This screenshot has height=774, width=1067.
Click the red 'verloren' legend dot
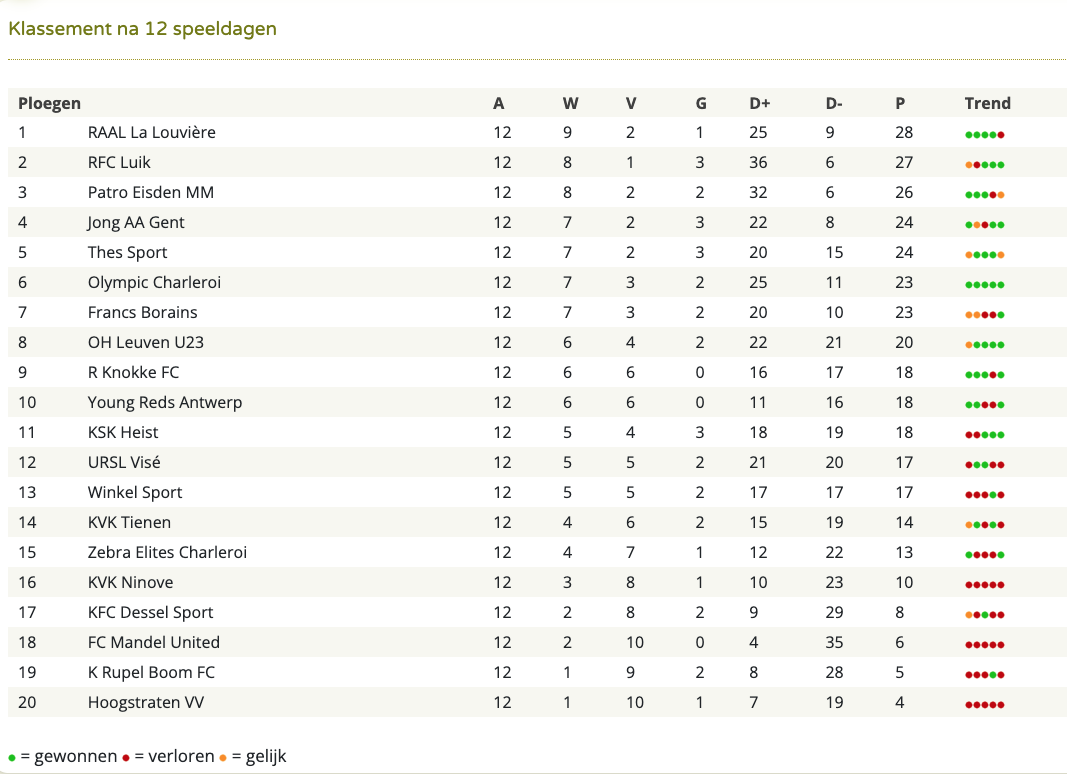click(x=126, y=758)
